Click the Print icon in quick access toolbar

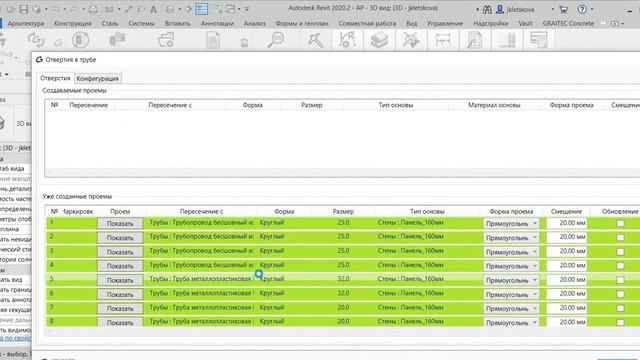pos(93,9)
